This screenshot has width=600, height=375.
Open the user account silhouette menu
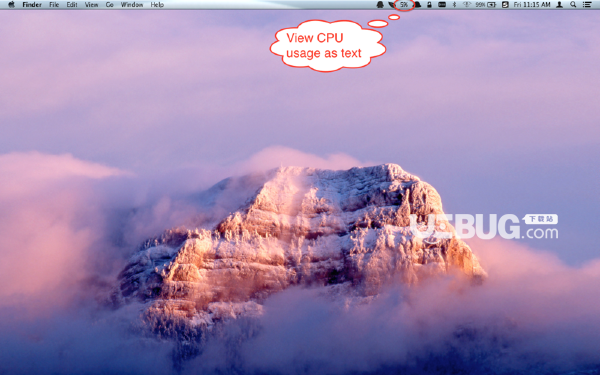tap(559, 5)
